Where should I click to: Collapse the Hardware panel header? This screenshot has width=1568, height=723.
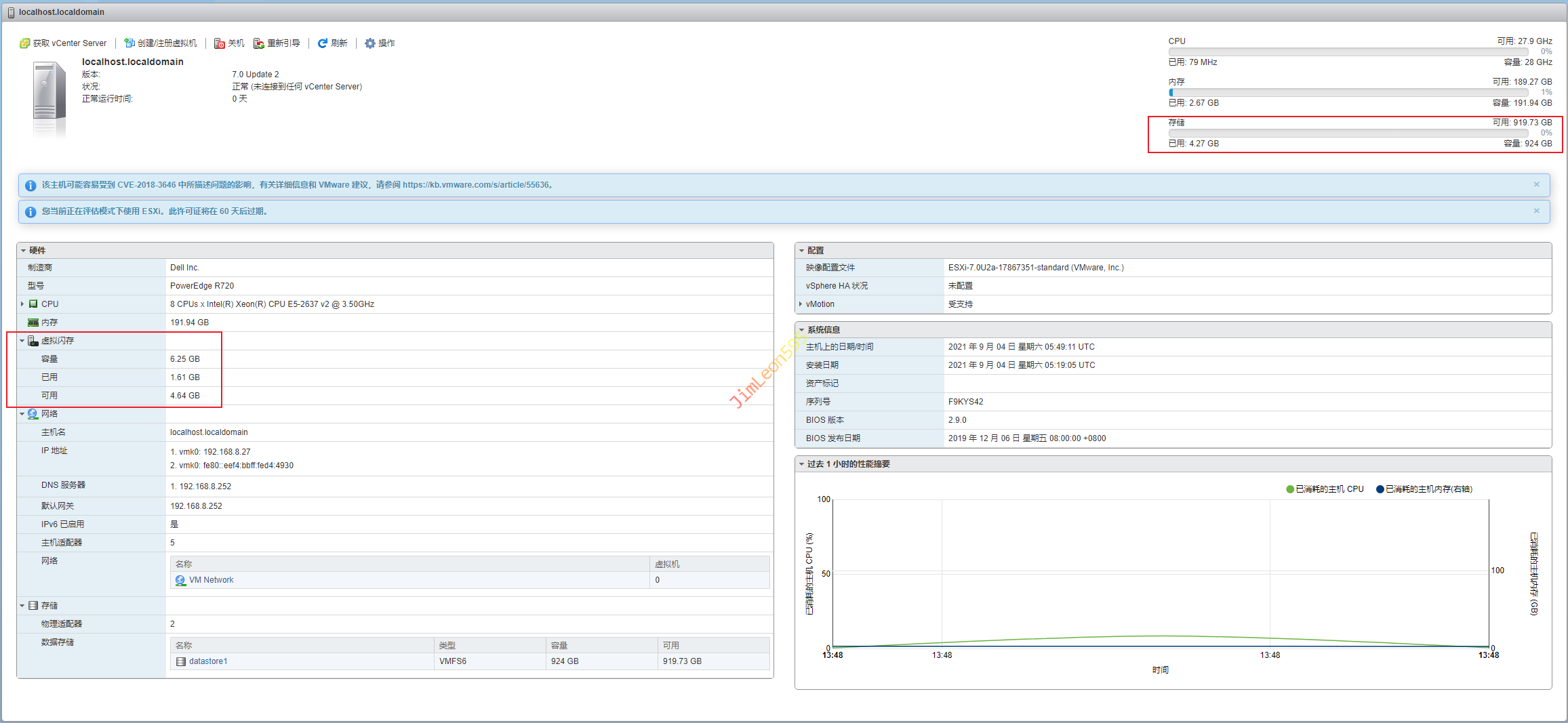pyautogui.click(x=23, y=251)
